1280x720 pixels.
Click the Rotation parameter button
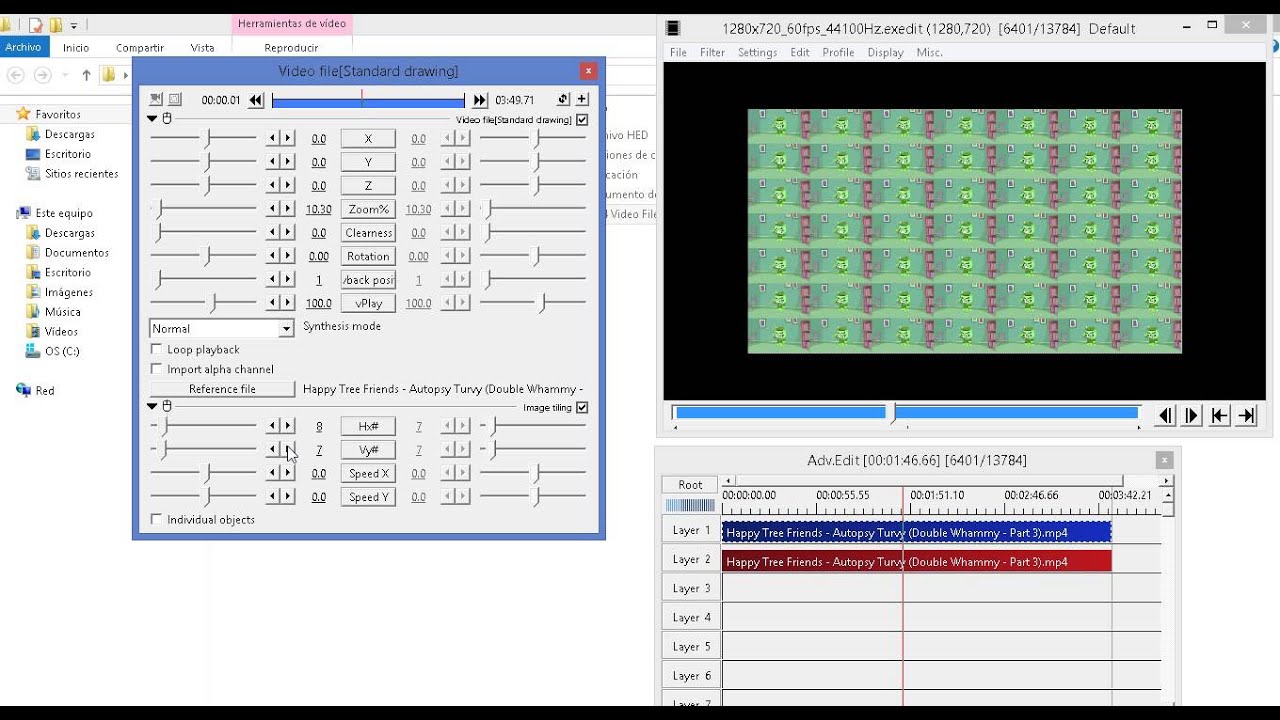pyautogui.click(x=368, y=256)
